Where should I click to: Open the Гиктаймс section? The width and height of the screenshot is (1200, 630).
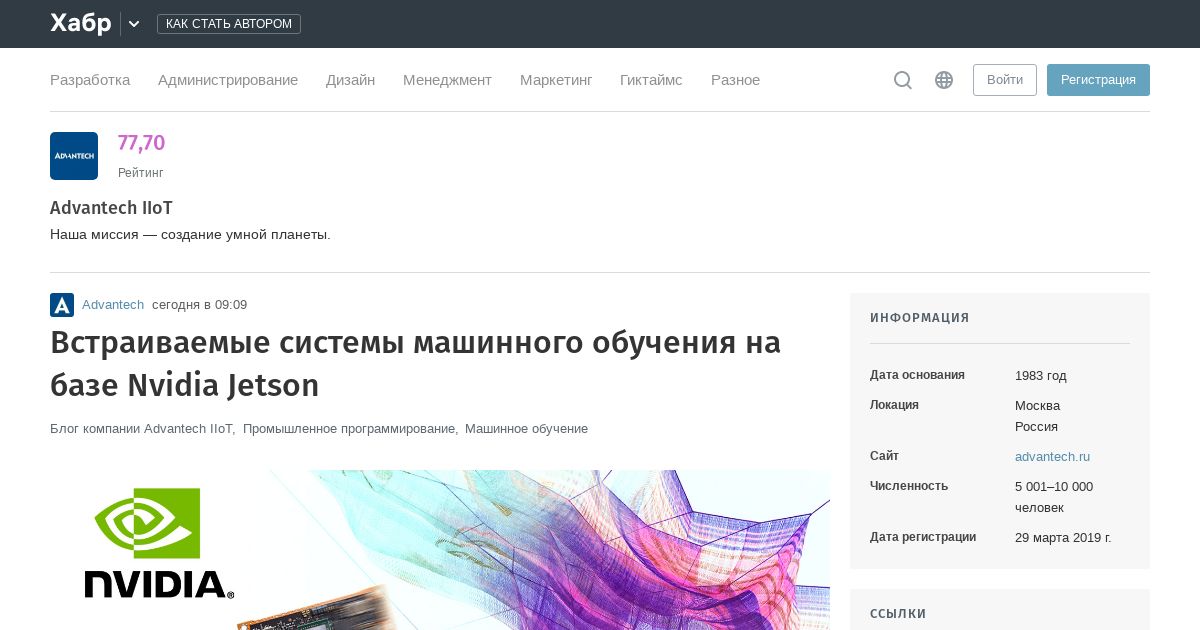651,80
